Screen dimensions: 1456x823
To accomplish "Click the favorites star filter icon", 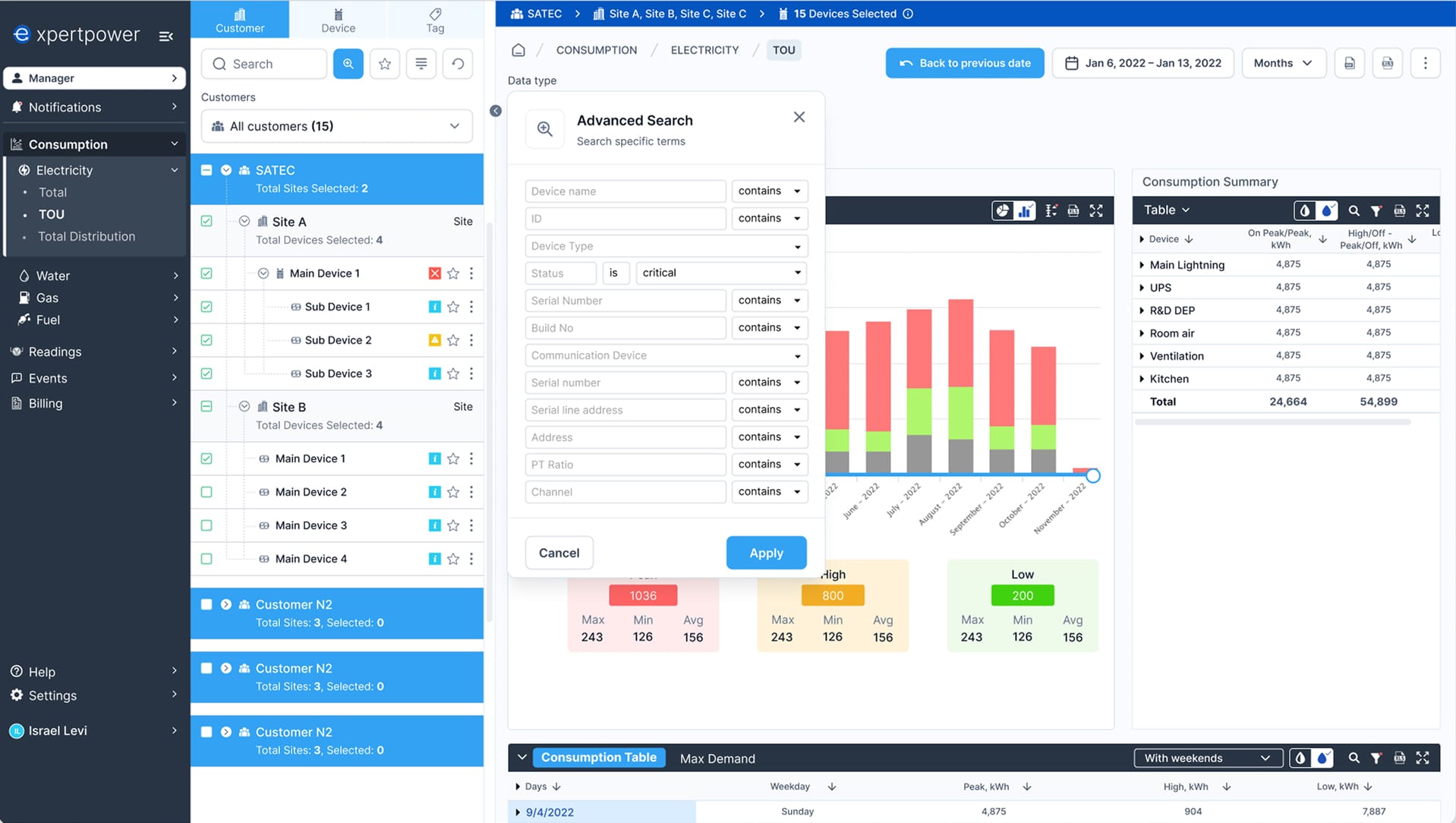I will coord(385,64).
